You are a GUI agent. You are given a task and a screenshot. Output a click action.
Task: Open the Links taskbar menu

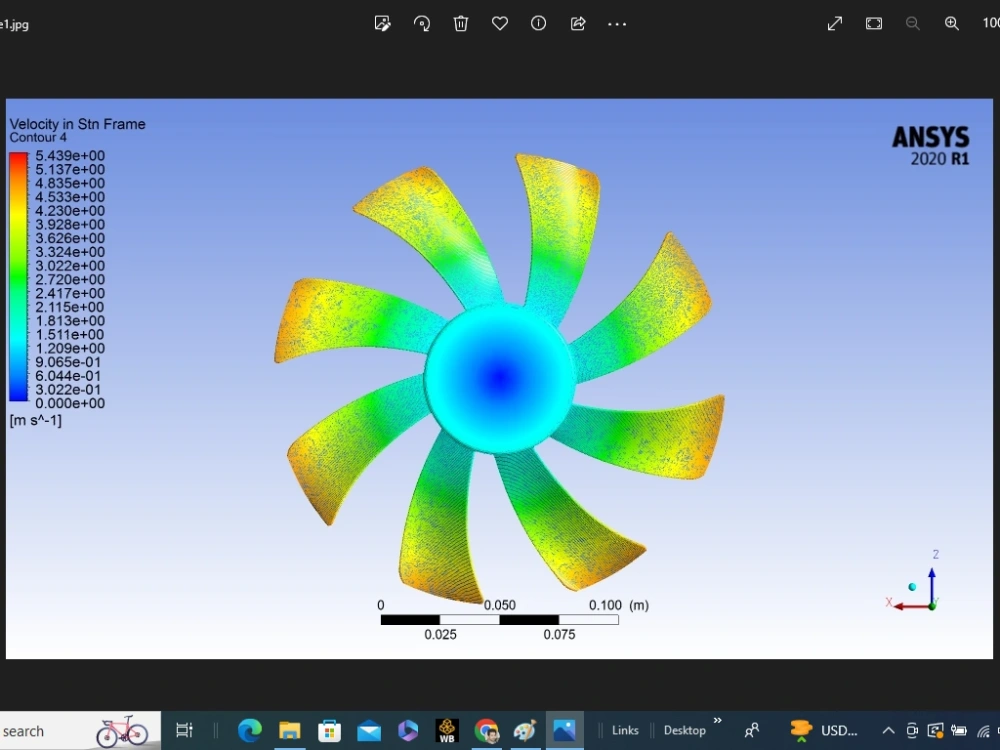(x=624, y=730)
